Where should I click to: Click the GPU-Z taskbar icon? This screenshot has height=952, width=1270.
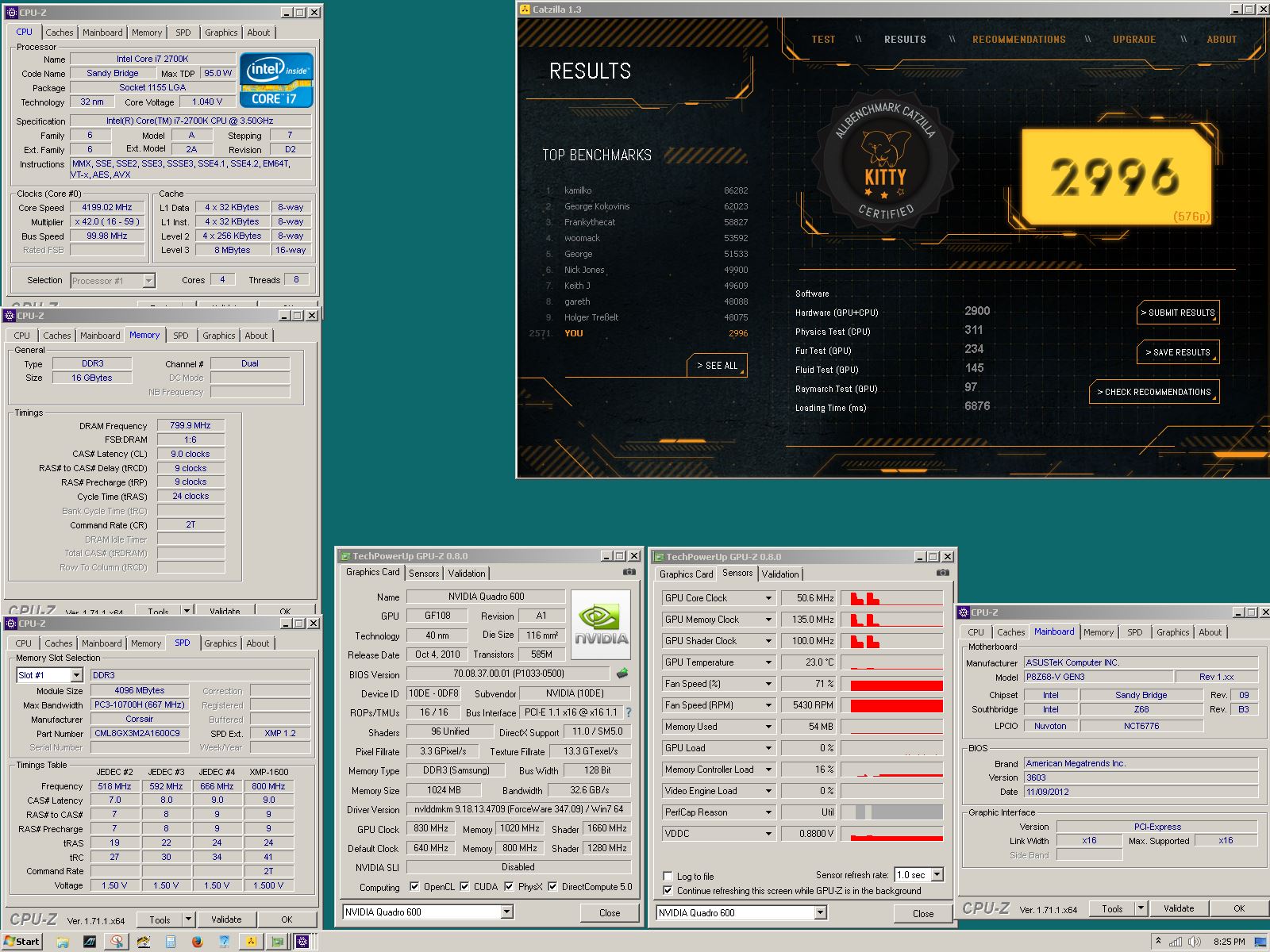pos(277,942)
